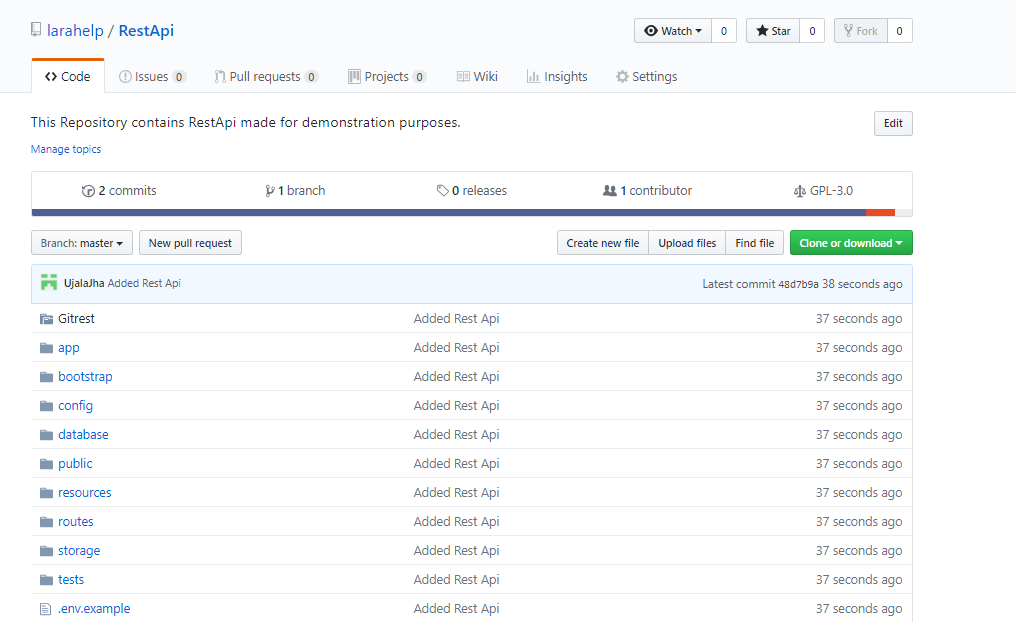Open latest commit hash 48d7b9a
Screen dimensions: 1016x622
click(798, 284)
